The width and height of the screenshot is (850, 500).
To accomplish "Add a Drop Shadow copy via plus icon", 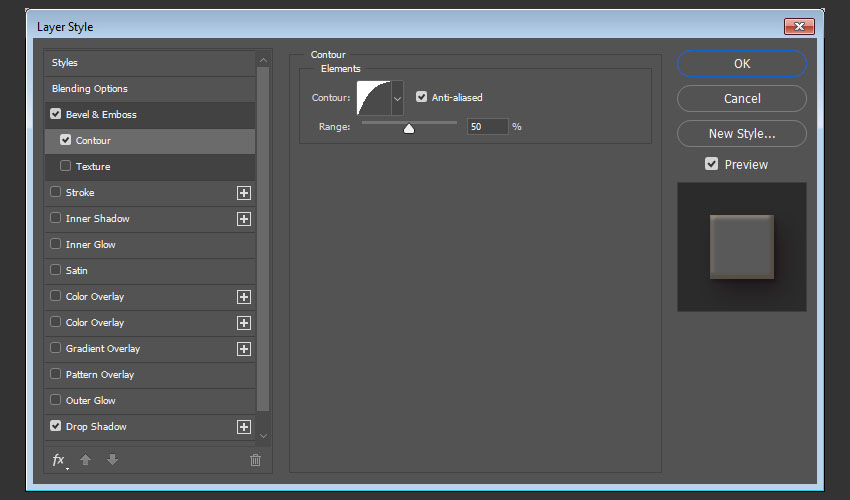I will point(243,427).
